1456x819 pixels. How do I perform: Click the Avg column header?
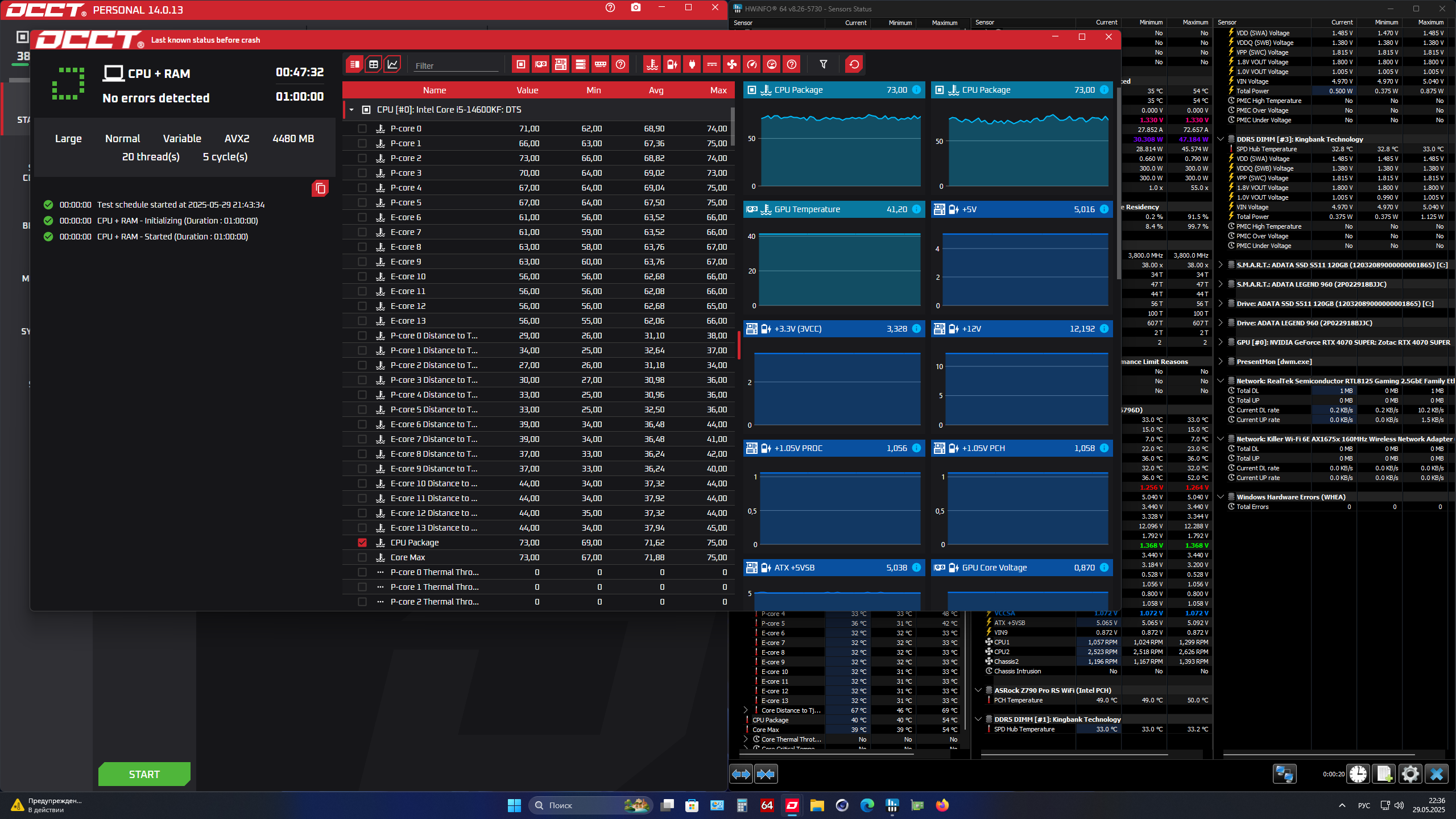(656, 90)
